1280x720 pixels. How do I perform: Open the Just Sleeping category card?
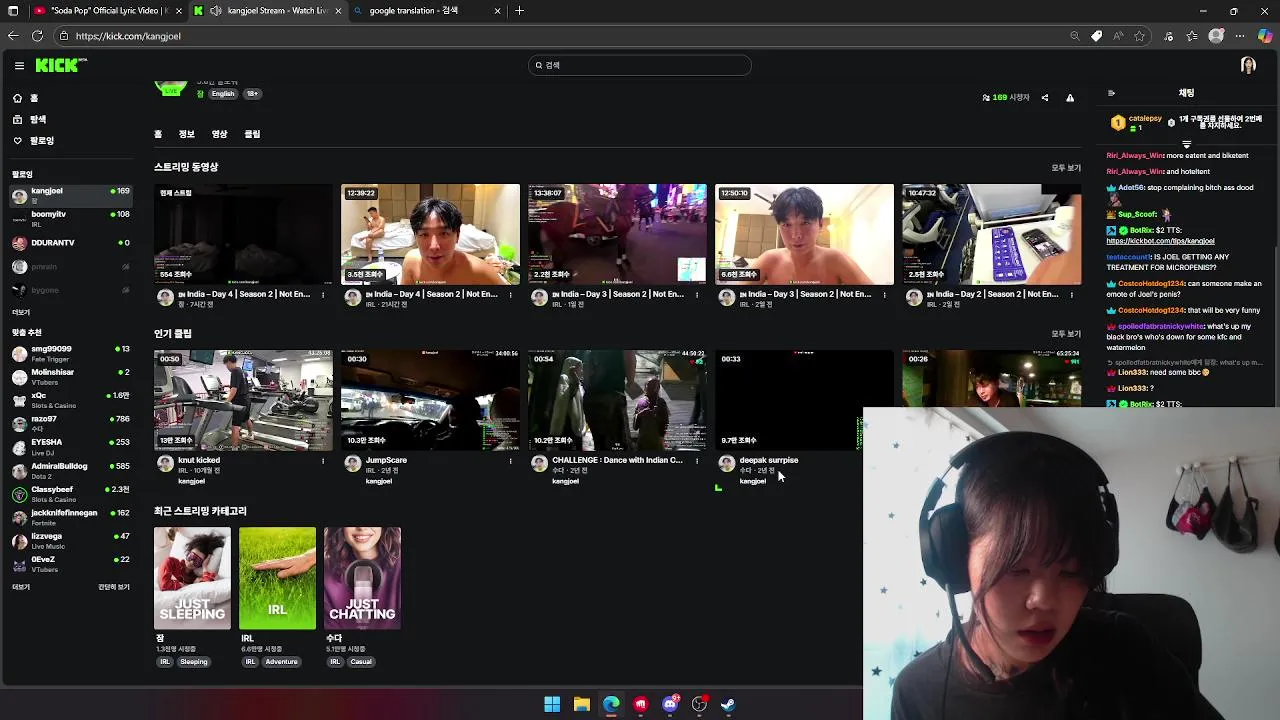(192, 578)
